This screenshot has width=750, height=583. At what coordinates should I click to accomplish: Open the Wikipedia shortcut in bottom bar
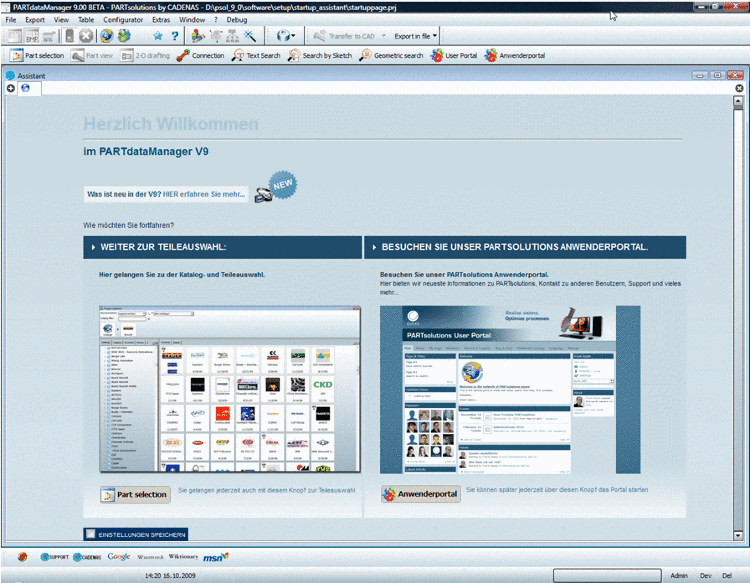[150, 557]
